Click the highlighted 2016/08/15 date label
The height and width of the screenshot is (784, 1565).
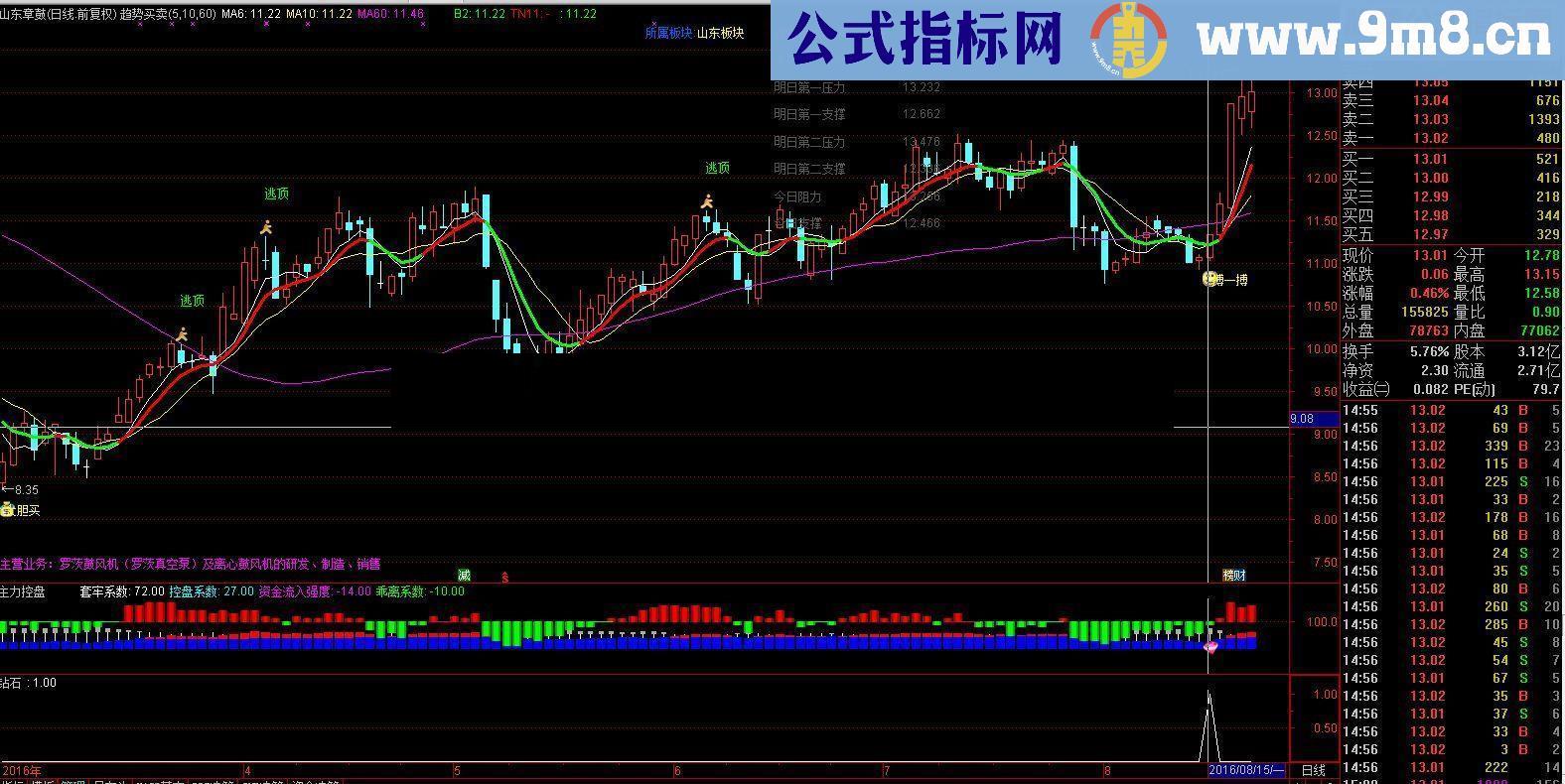click(1247, 770)
